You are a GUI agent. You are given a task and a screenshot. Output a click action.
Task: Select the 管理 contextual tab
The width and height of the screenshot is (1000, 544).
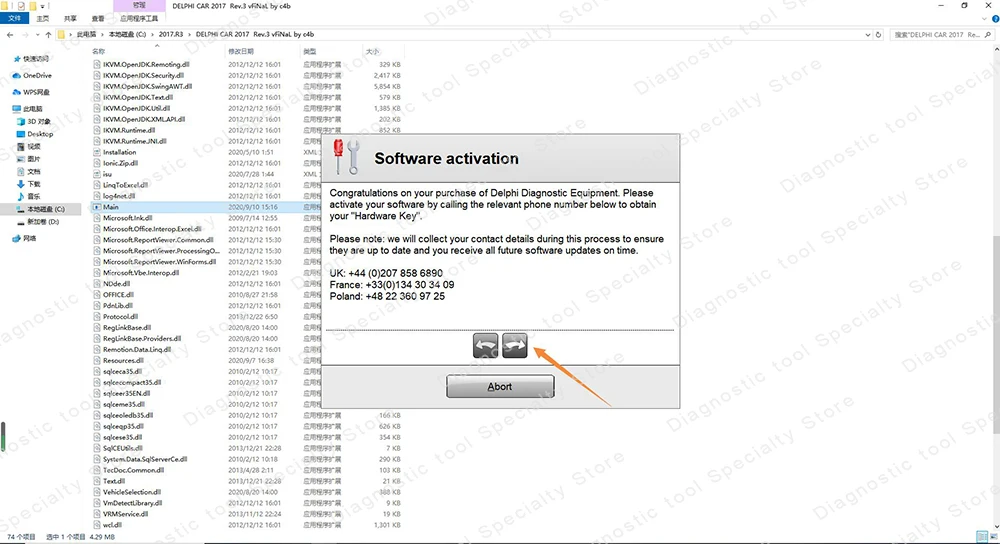point(139,5)
